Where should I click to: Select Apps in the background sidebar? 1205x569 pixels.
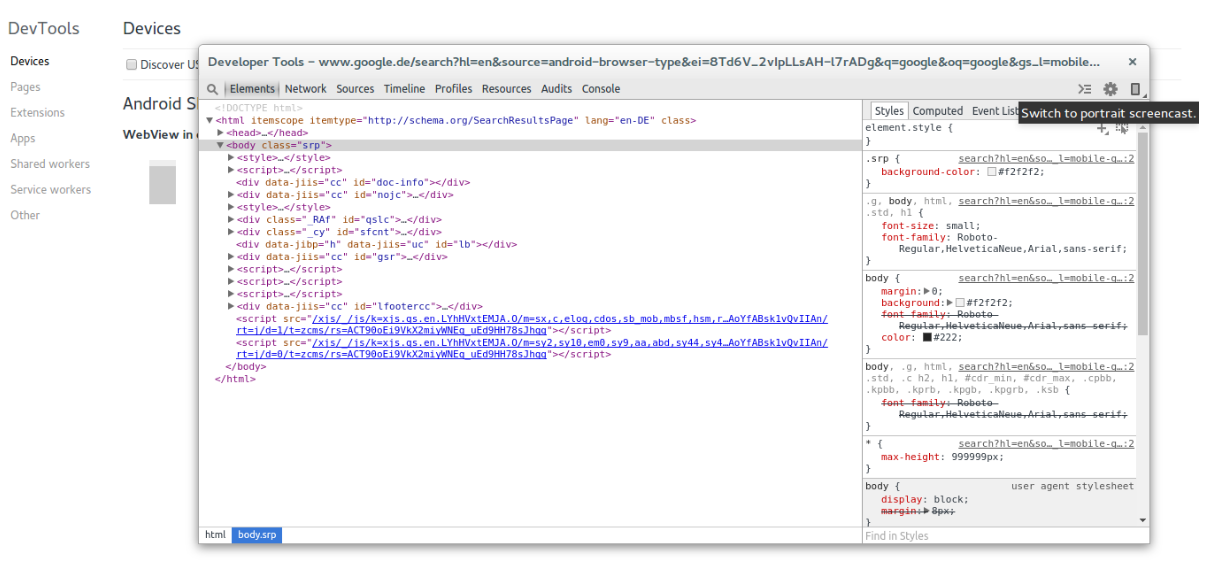tap(22, 139)
